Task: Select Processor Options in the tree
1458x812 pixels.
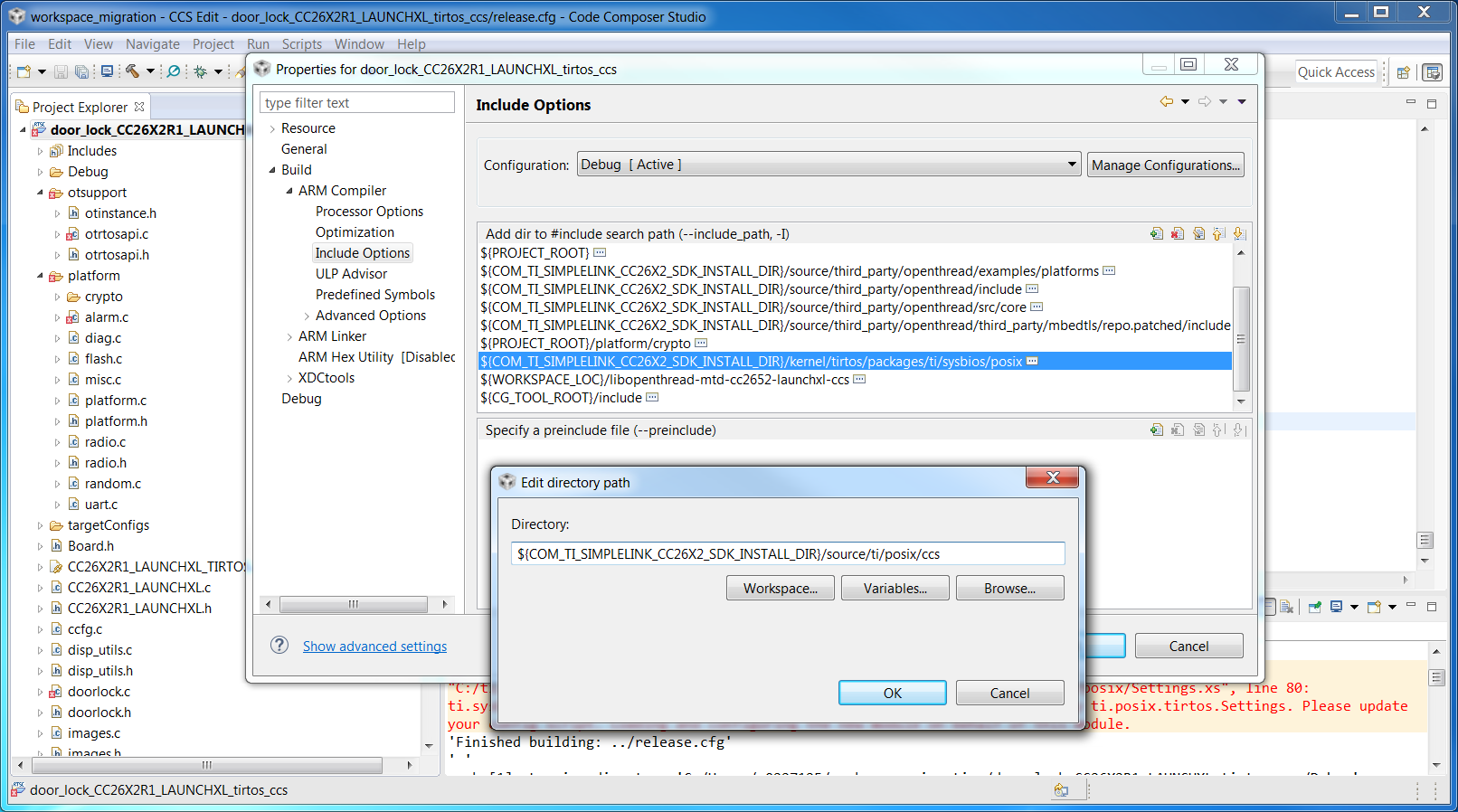Action: (x=369, y=212)
